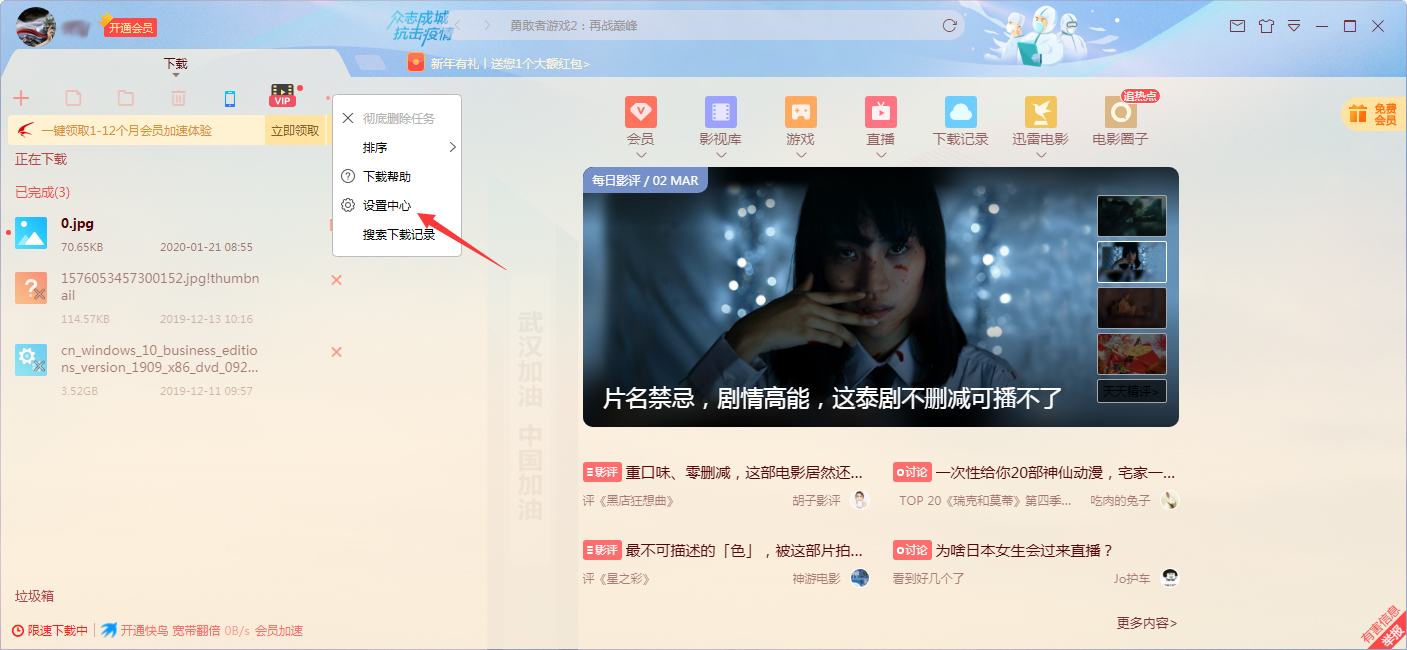Expand the chevron under 游戏
Viewport: 1407px width, 650px height.
click(x=800, y=155)
